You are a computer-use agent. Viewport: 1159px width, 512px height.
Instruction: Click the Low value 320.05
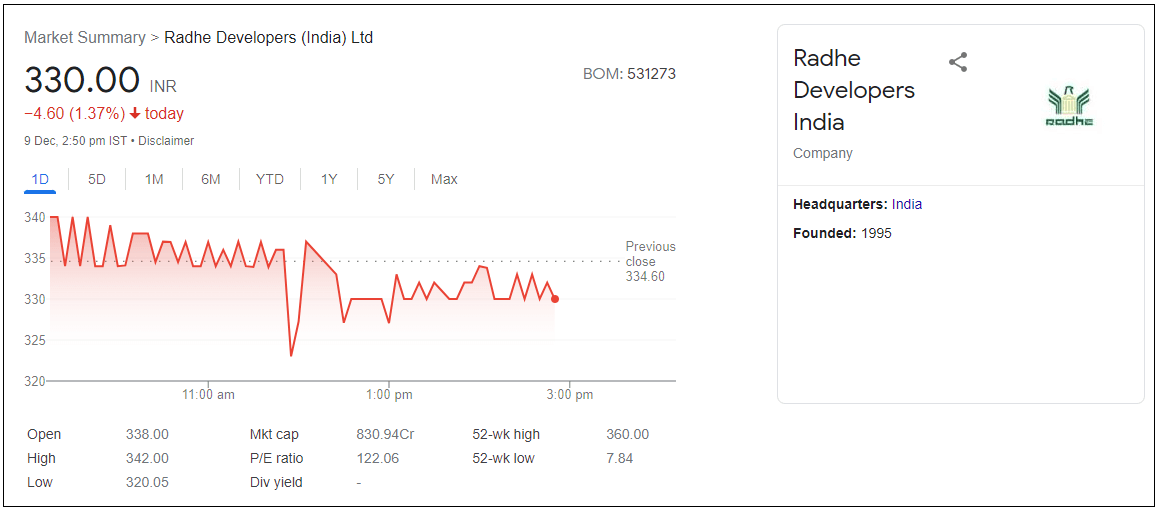pos(147,482)
